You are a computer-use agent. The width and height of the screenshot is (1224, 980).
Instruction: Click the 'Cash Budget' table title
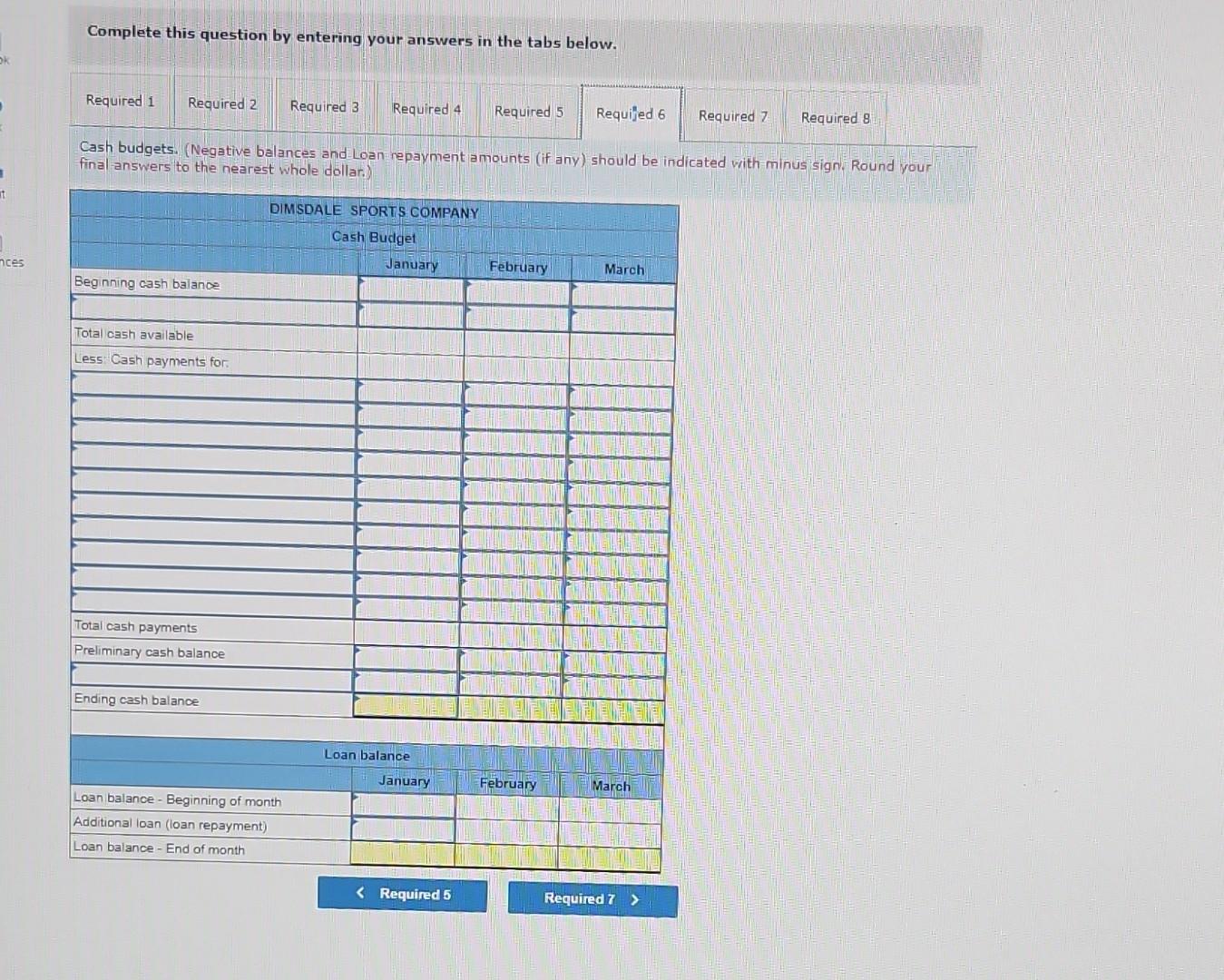point(374,237)
